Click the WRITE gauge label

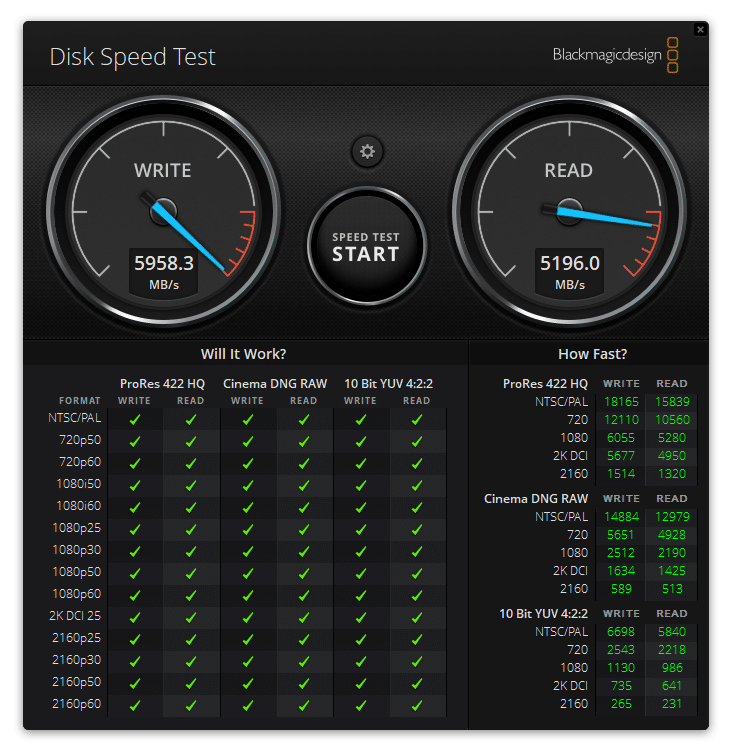click(163, 170)
